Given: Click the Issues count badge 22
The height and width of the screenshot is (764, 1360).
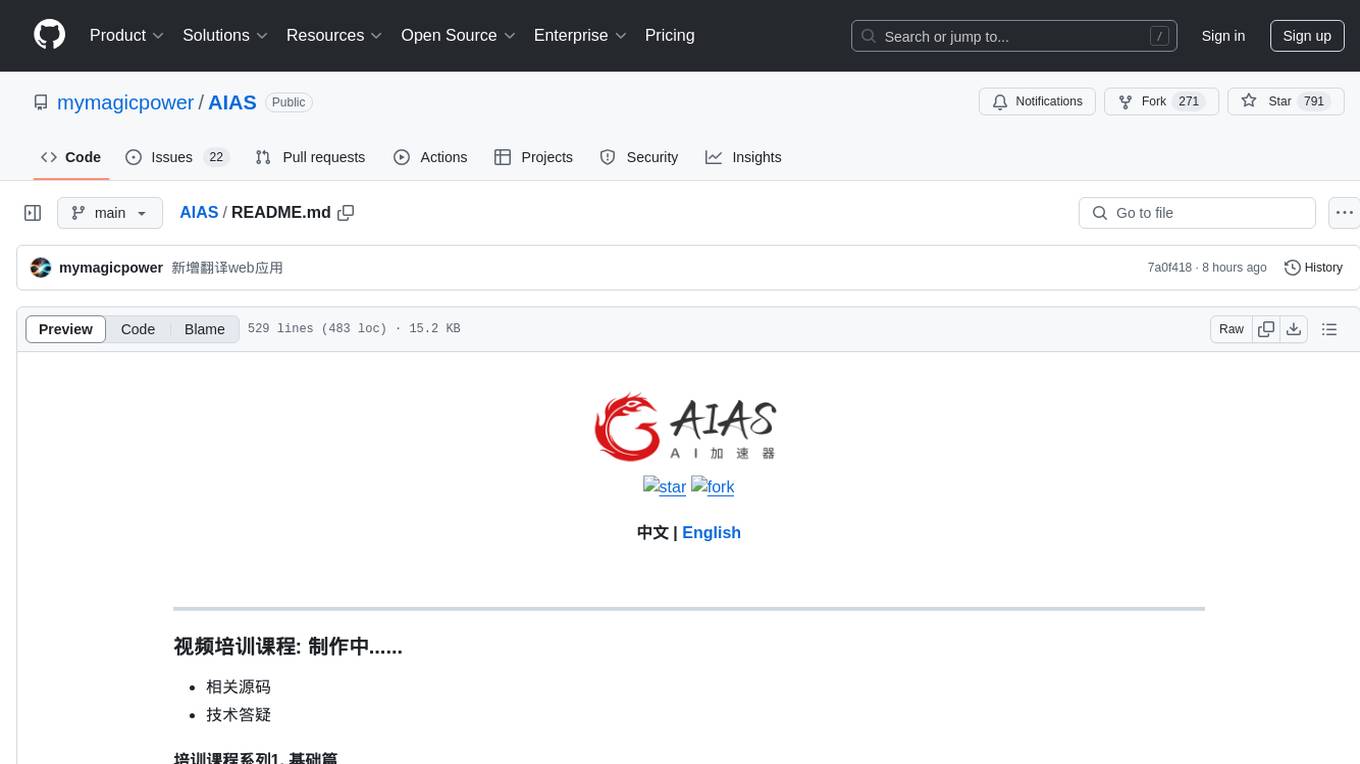Looking at the screenshot, I should (x=215, y=157).
